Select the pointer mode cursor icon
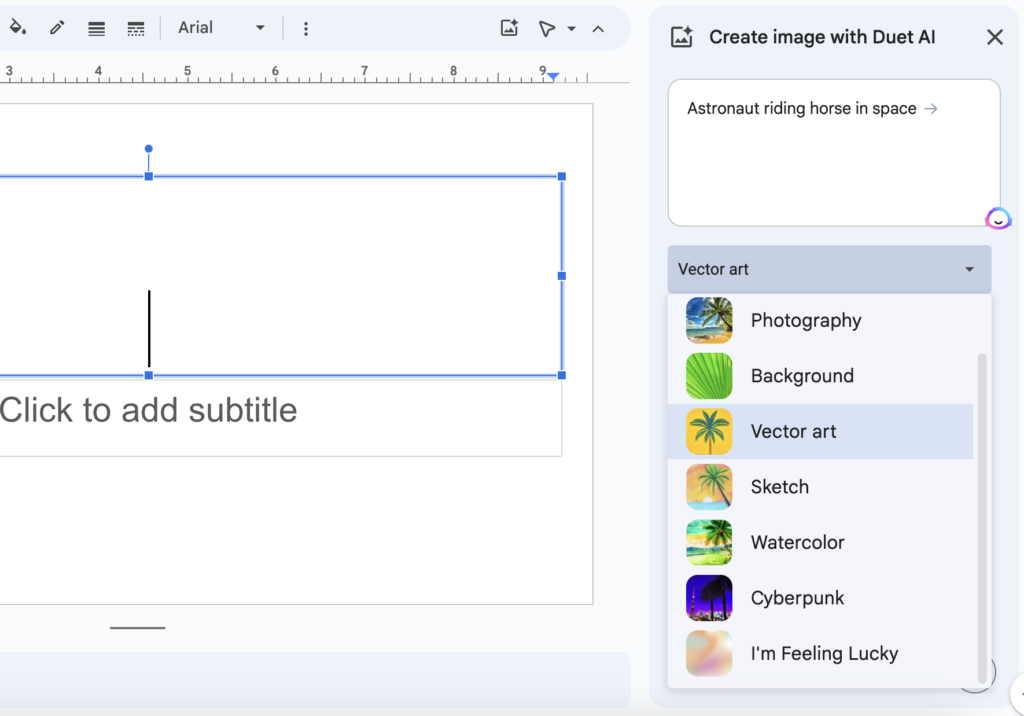The image size is (1024, 716). click(546, 28)
